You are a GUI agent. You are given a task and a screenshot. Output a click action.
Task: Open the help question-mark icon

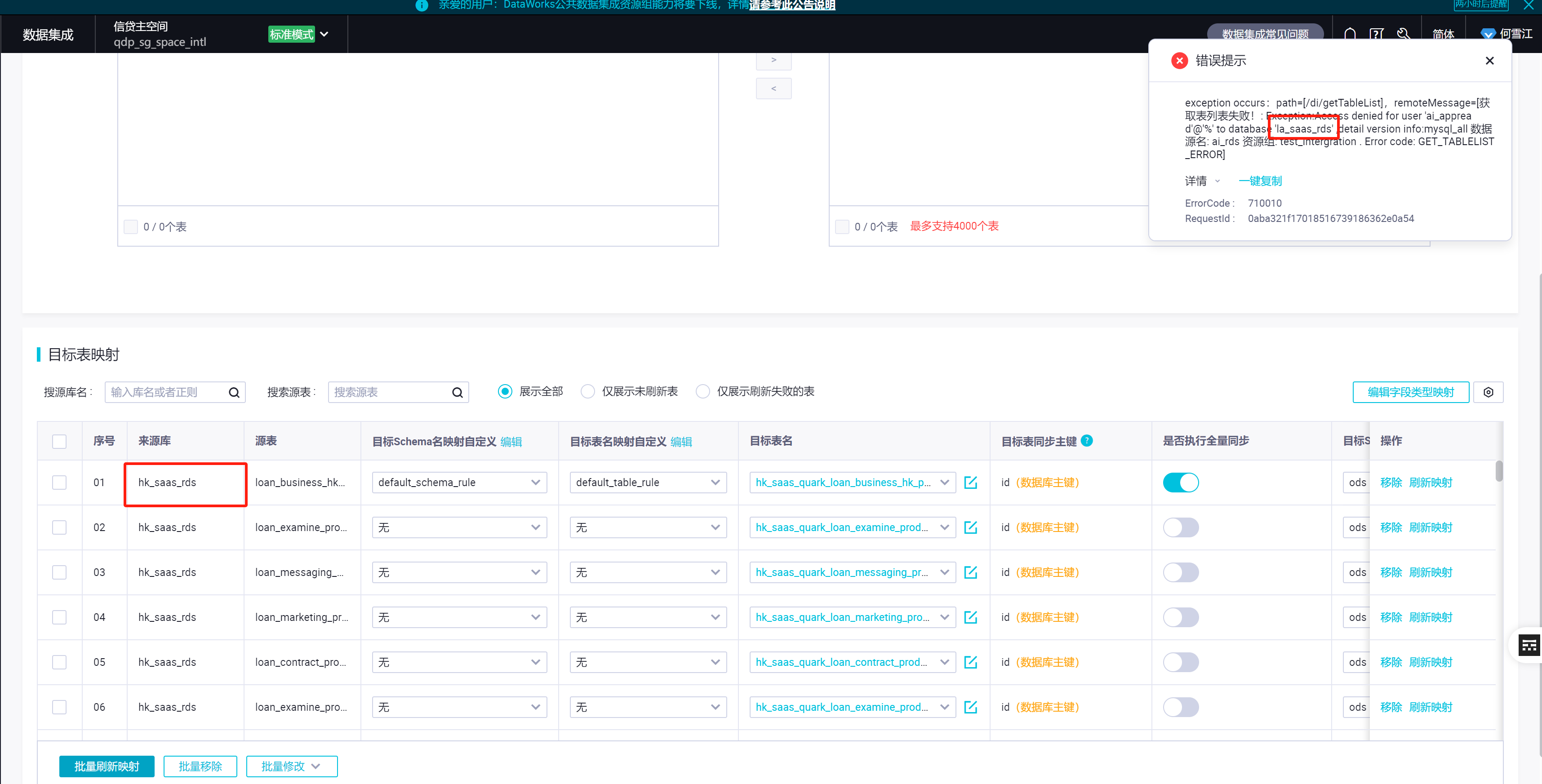point(1377,34)
